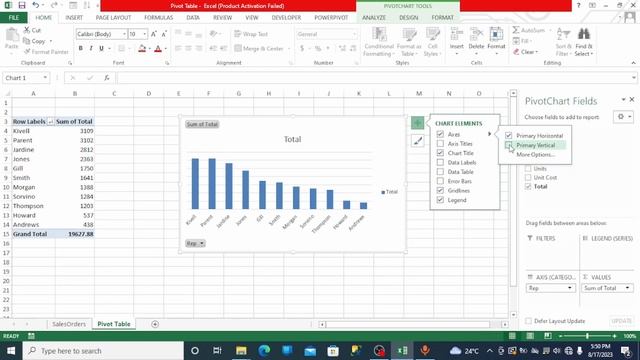Click the Save icon in quick access toolbar
This screenshot has height=360, width=640.
[x=22, y=5]
